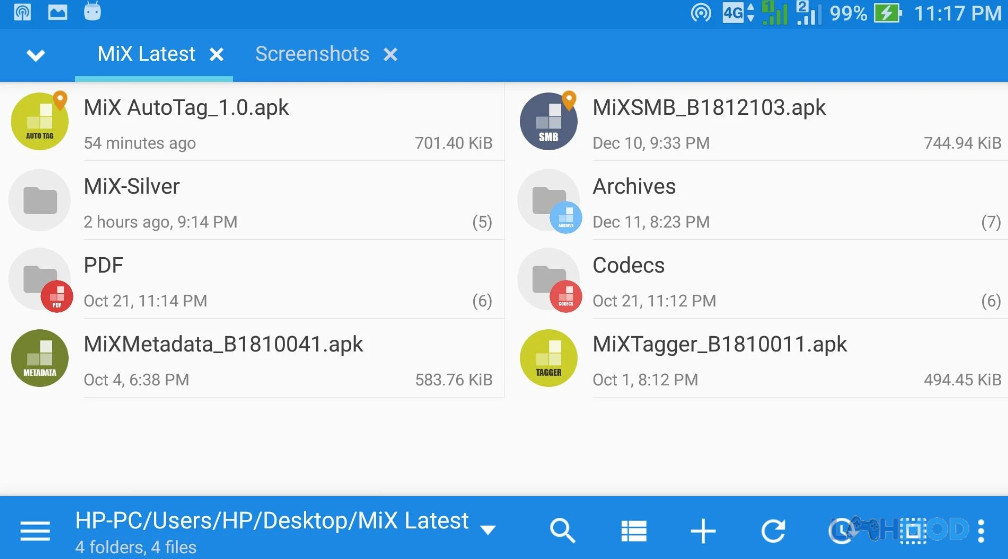Switch to the Screenshots tab

312,54
